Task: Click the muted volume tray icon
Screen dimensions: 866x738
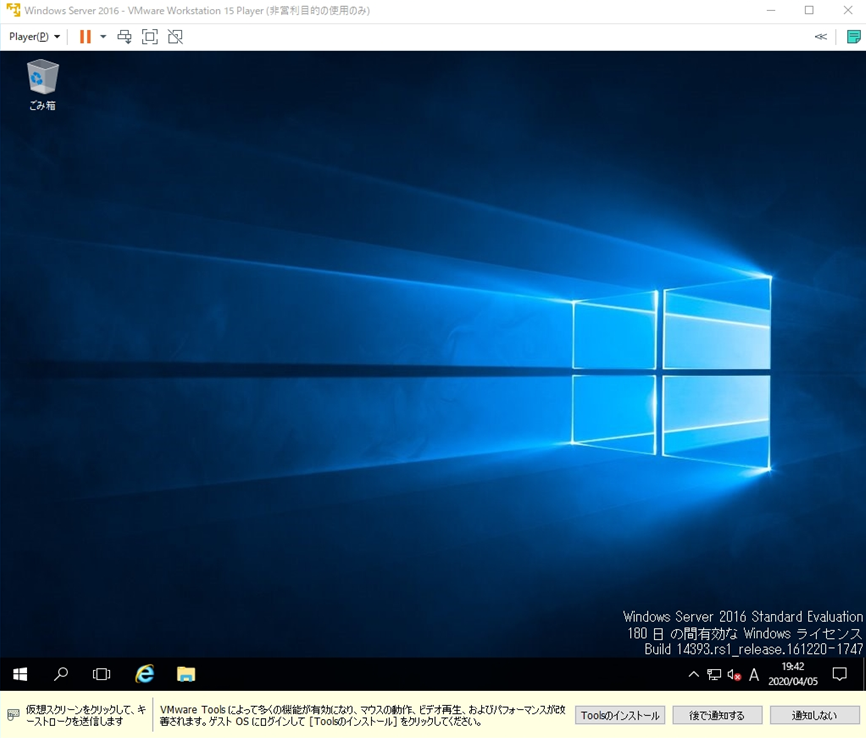Action: click(x=734, y=674)
